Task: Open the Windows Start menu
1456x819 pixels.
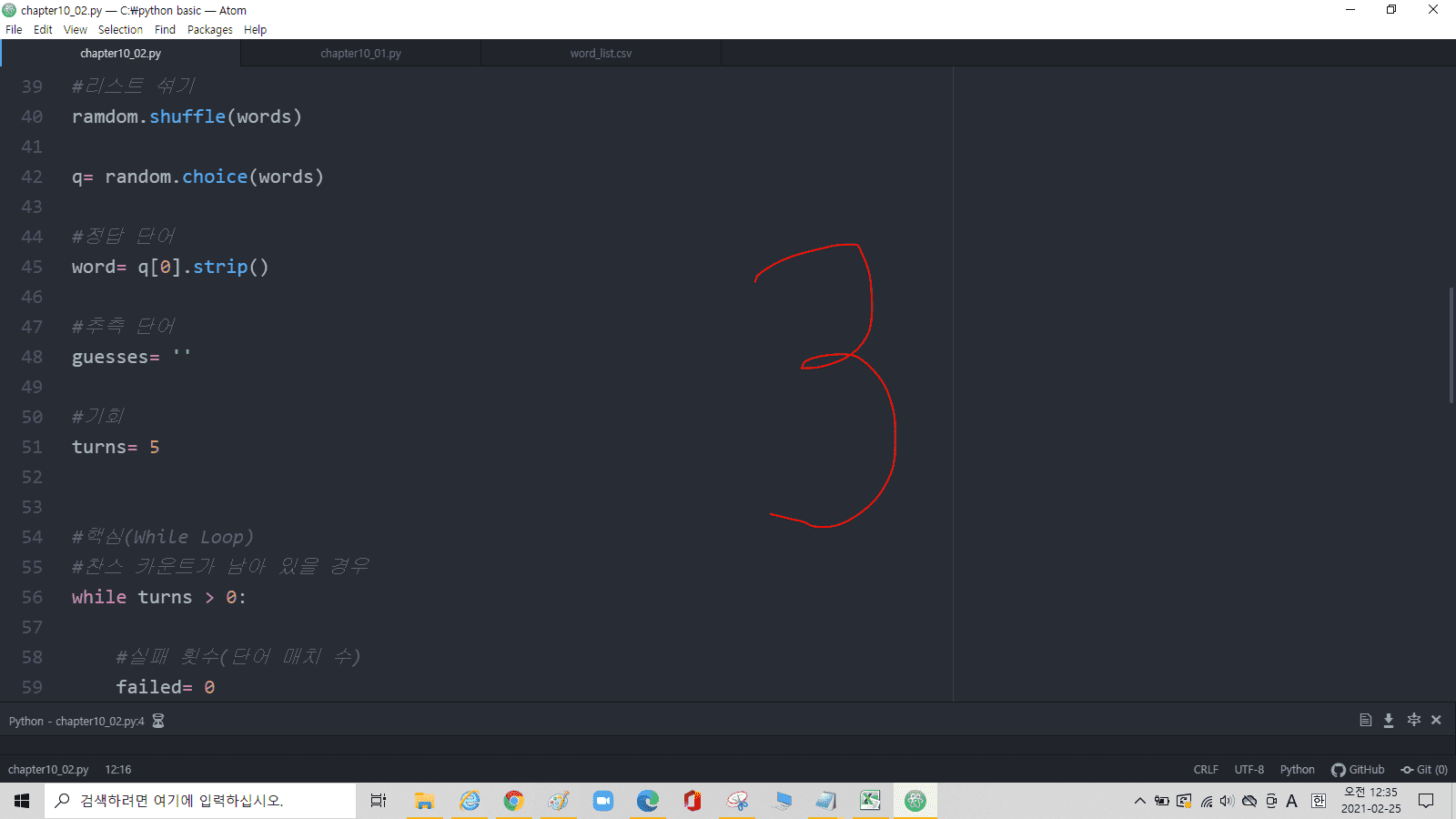Action: 22,801
